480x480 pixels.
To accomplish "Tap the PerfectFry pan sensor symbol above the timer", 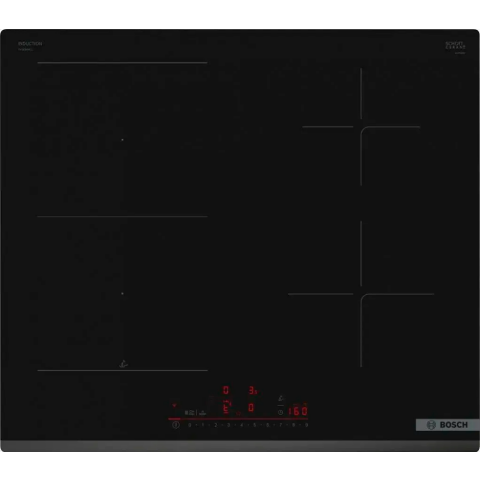I will 281,398.
